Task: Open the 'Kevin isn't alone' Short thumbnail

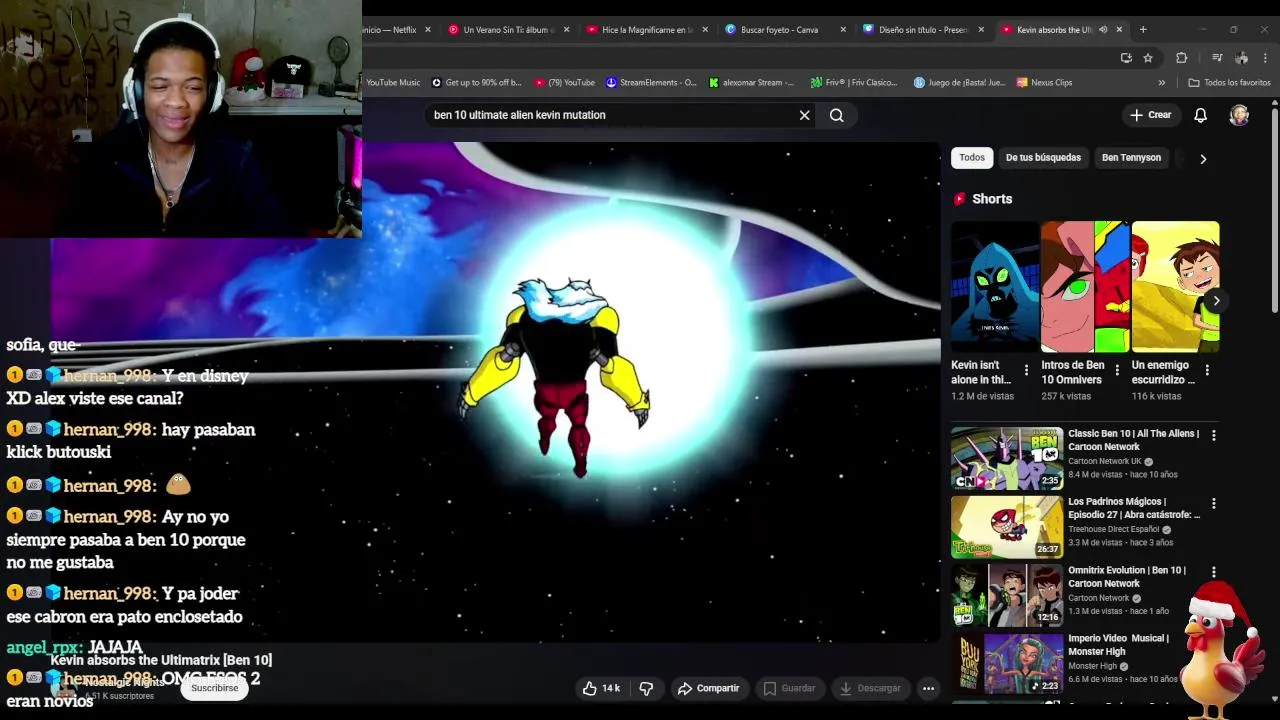Action: click(995, 286)
